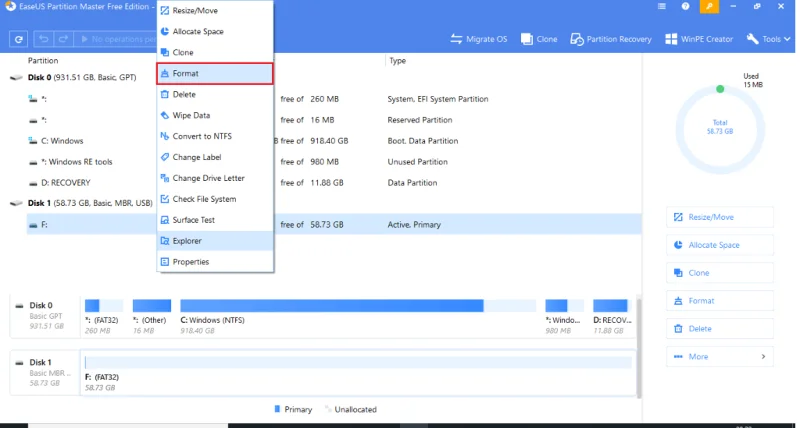Choose Wipe Data in the context menu
This screenshot has width=800, height=428.
coord(215,115)
